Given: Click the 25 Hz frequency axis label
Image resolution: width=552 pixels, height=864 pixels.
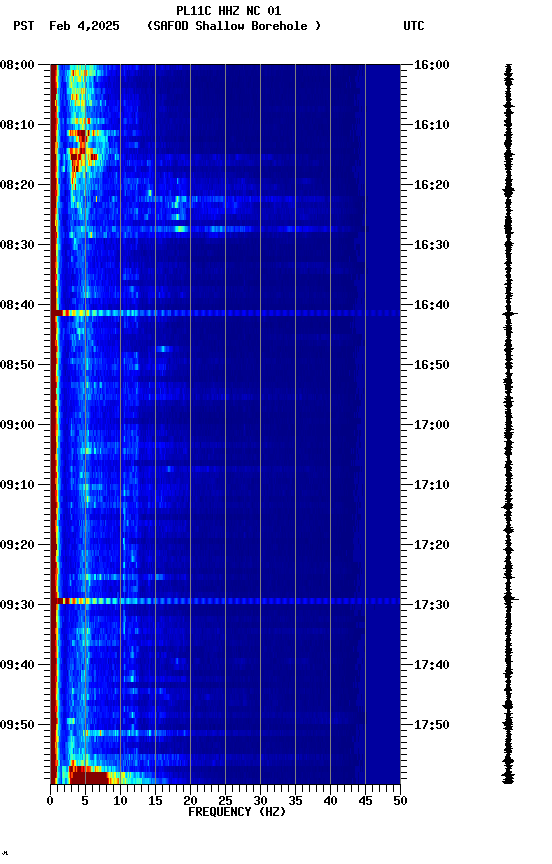Looking at the screenshot, I should point(225,801).
